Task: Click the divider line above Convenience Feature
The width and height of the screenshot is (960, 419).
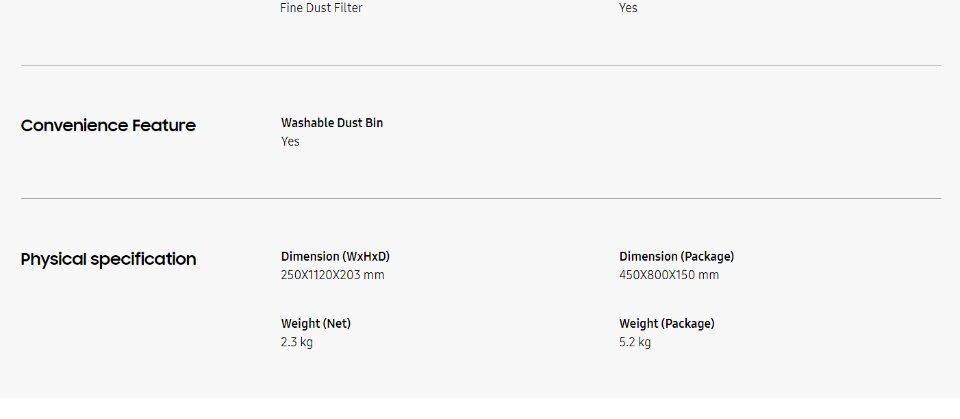Action: [x=481, y=66]
